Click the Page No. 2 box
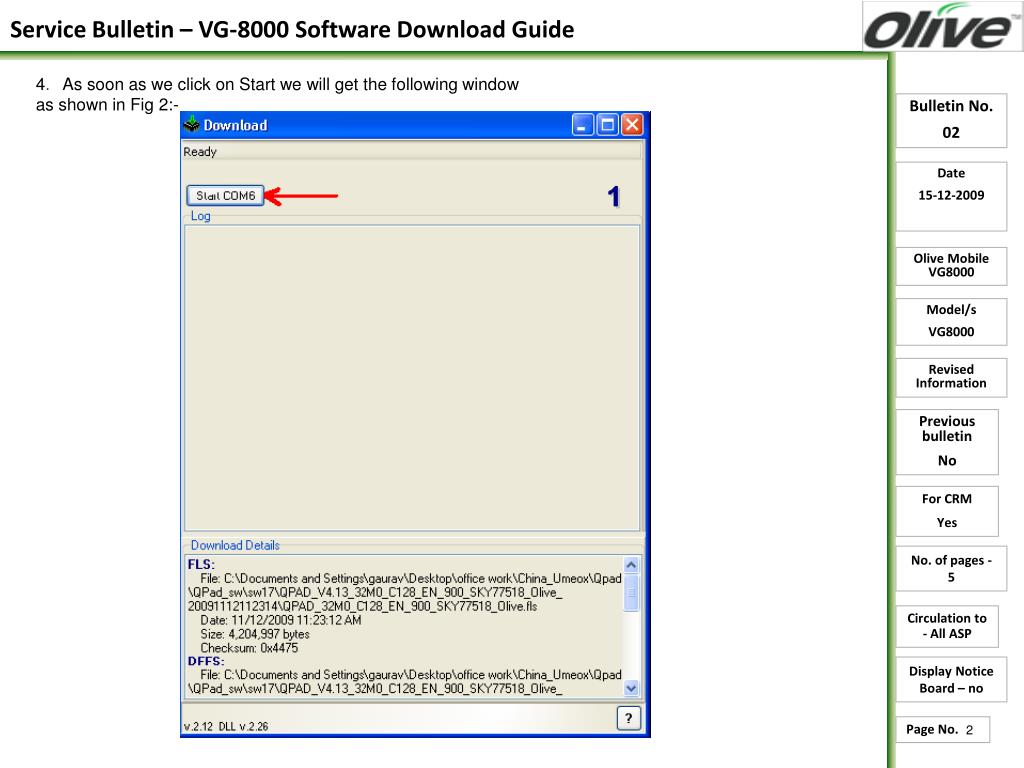Screen dimensions: 1024x768 [x=942, y=729]
